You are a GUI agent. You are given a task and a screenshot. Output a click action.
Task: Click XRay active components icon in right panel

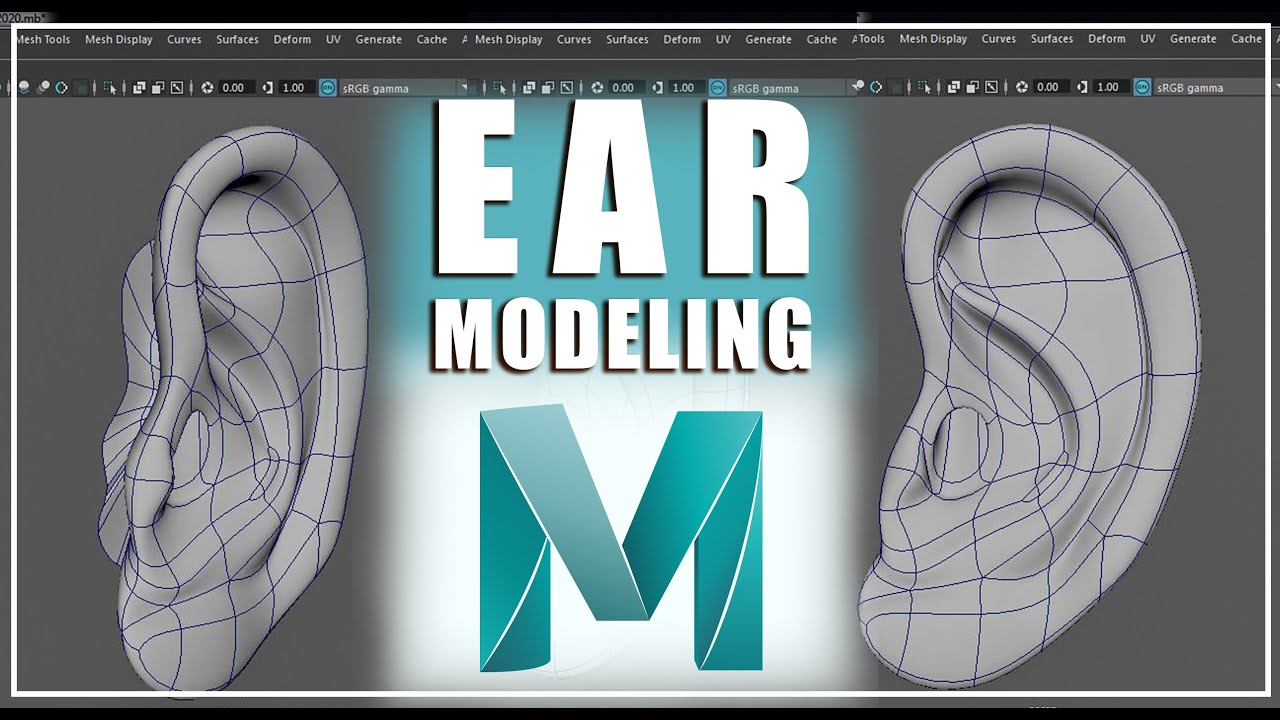[973, 87]
